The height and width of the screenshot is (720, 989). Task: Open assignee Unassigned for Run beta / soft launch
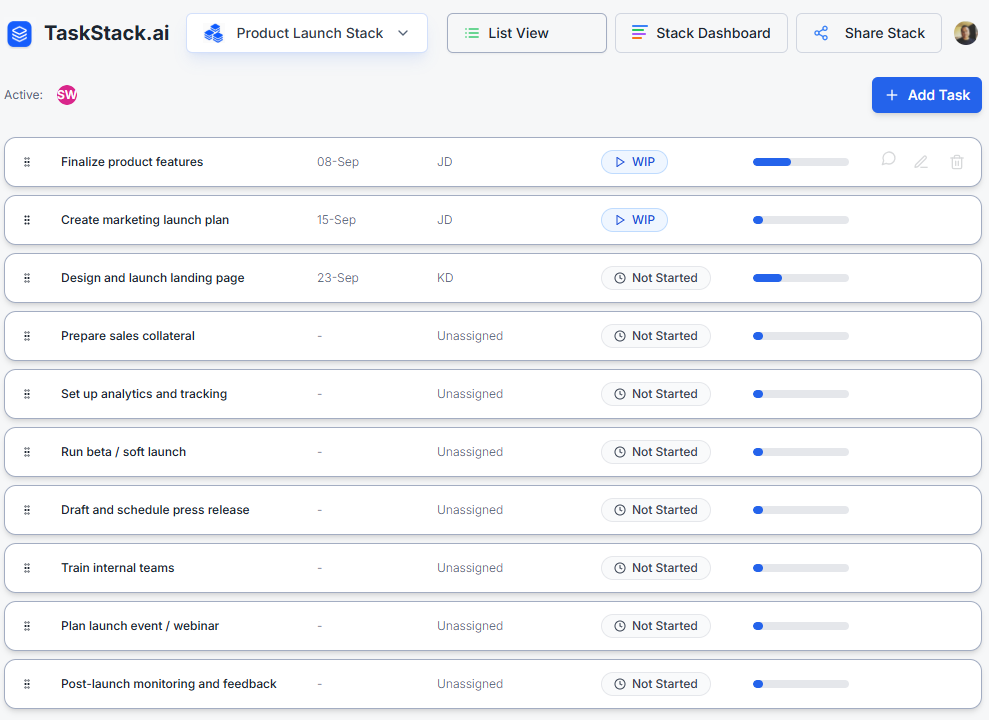[x=469, y=452]
